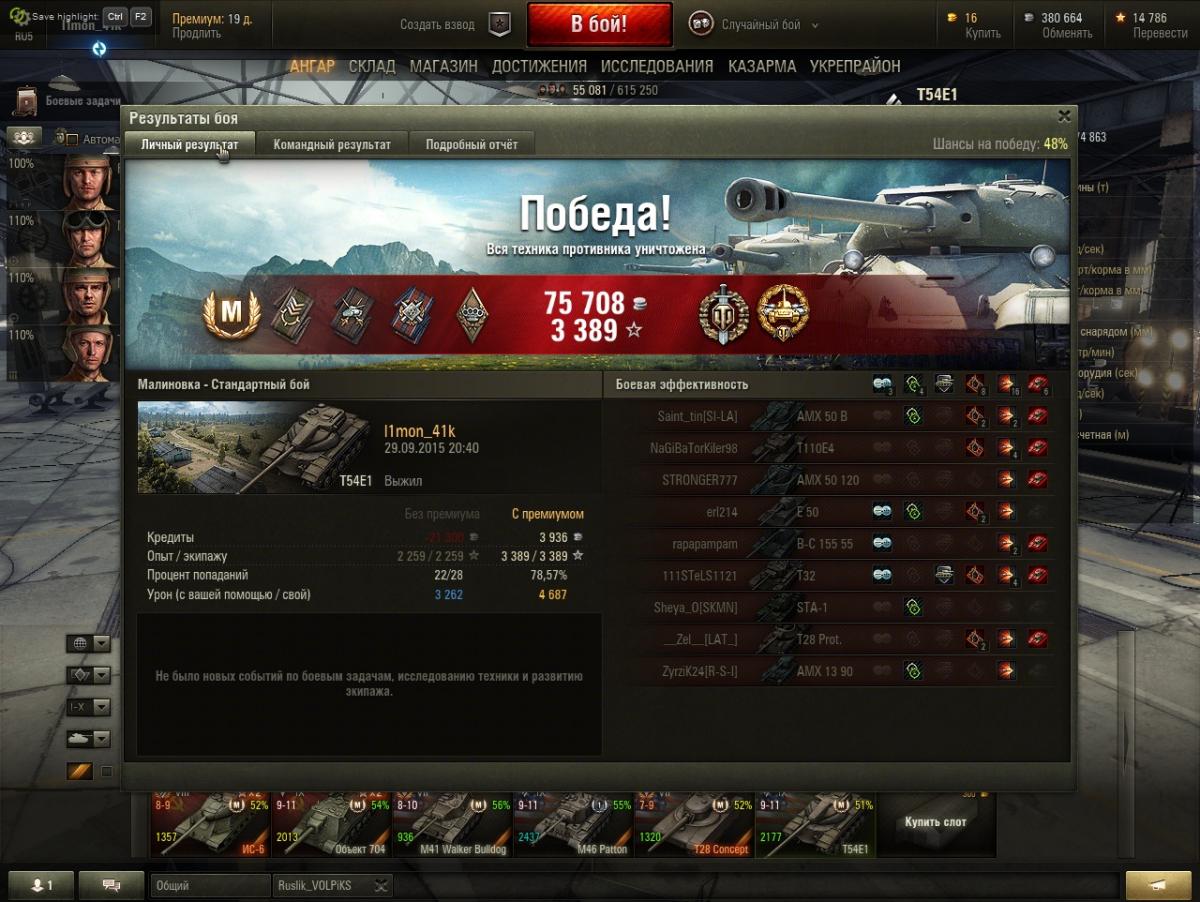Click the destroyed vehicles header icon
1200x902 pixels.
[1038, 384]
